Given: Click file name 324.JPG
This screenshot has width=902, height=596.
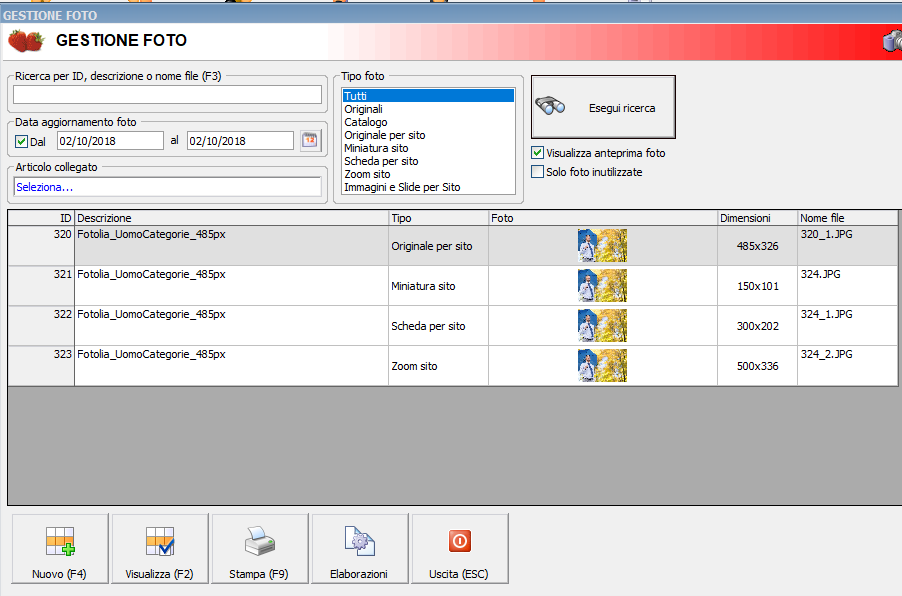Looking at the screenshot, I should [820, 274].
